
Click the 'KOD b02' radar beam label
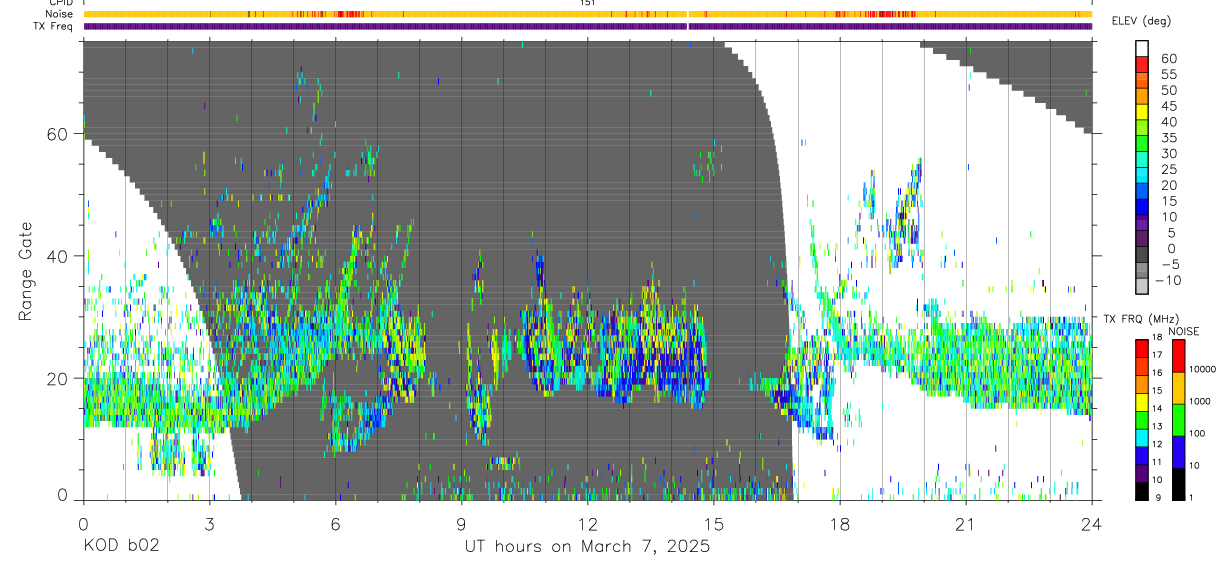point(121,547)
